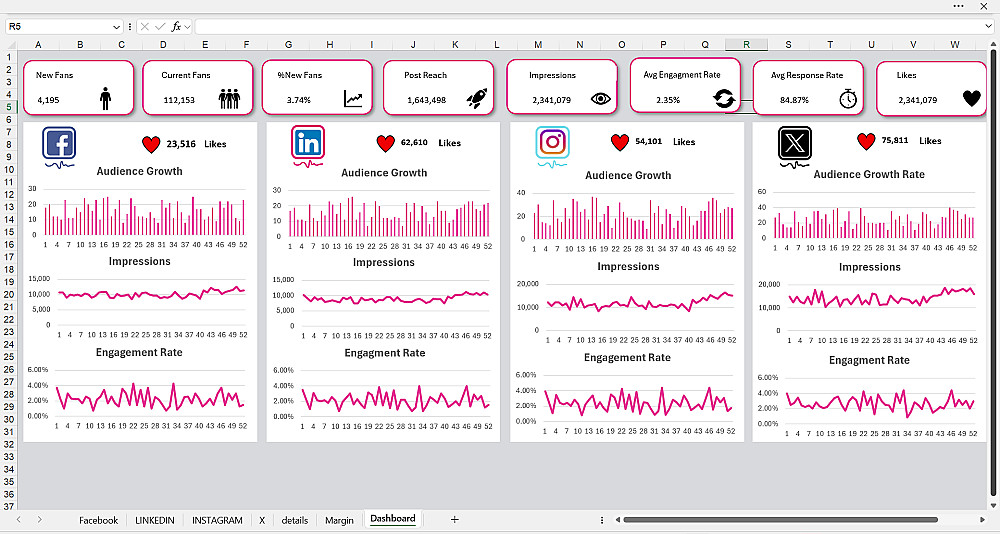This screenshot has height=534, width=1000.
Task: Go to next sheet tabs arrow
Action: [x=40, y=519]
